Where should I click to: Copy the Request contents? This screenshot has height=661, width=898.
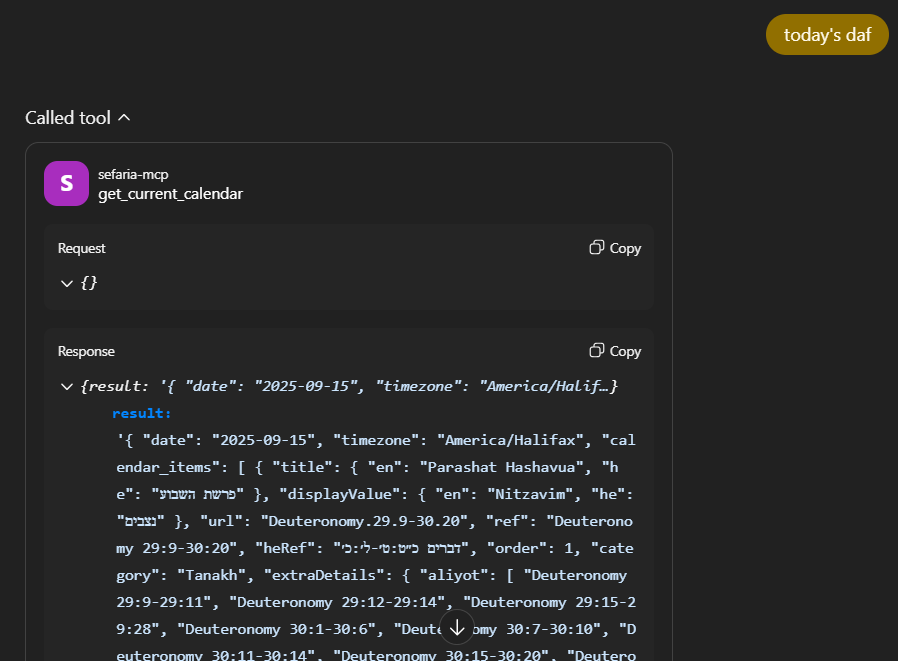(x=615, y=248)
